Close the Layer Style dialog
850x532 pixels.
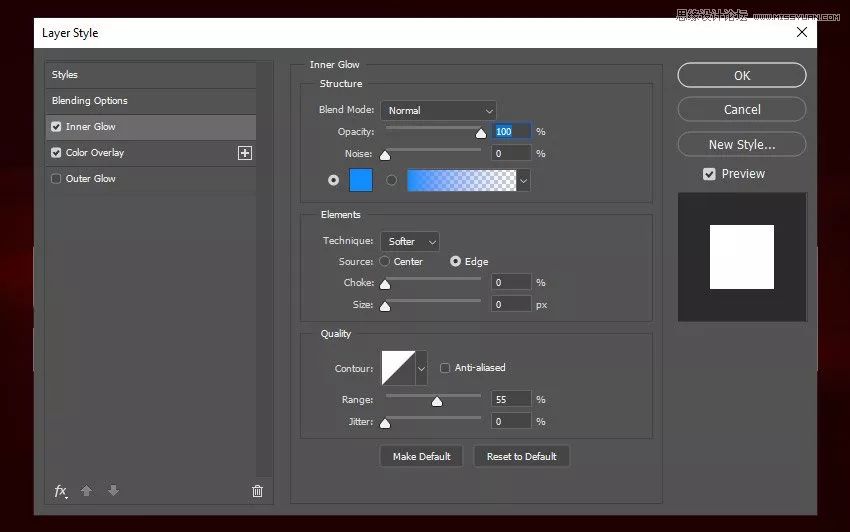tap(802, 33)
